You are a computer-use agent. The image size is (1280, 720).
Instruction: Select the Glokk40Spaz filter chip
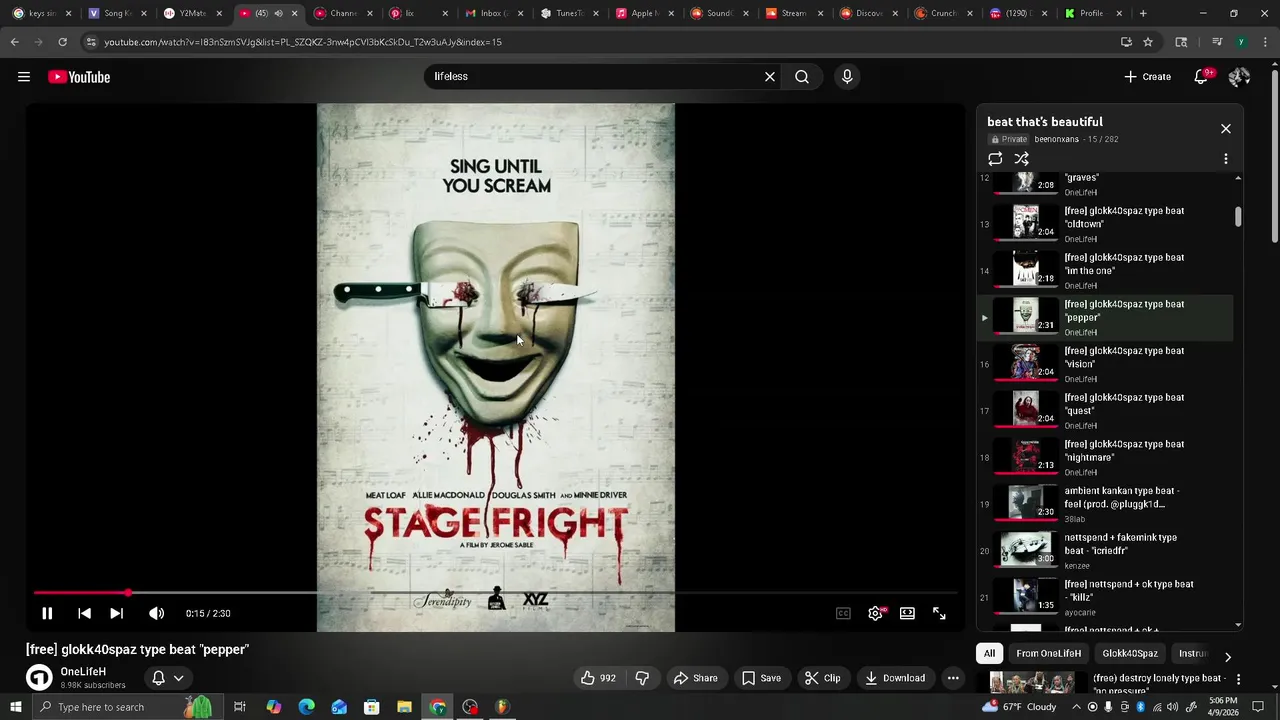coord(1130,654)
